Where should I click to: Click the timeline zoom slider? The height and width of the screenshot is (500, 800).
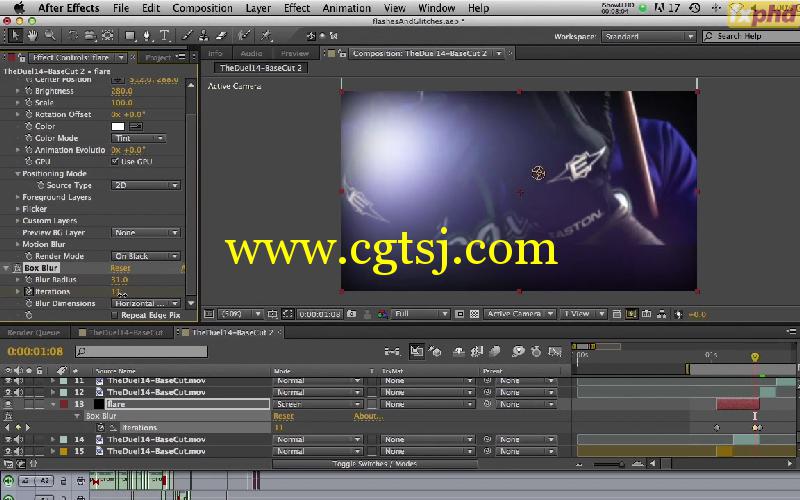coord(608,464)
